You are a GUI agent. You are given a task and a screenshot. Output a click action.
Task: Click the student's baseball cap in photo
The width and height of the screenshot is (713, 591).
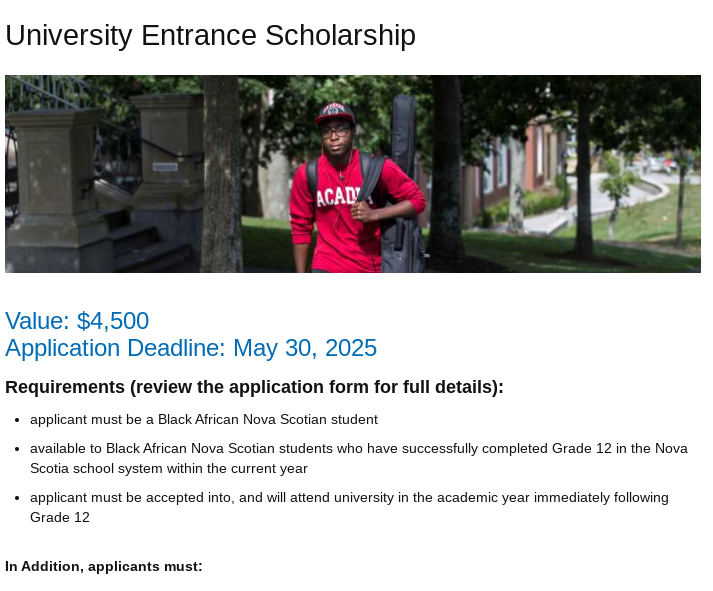click(335, 111)
